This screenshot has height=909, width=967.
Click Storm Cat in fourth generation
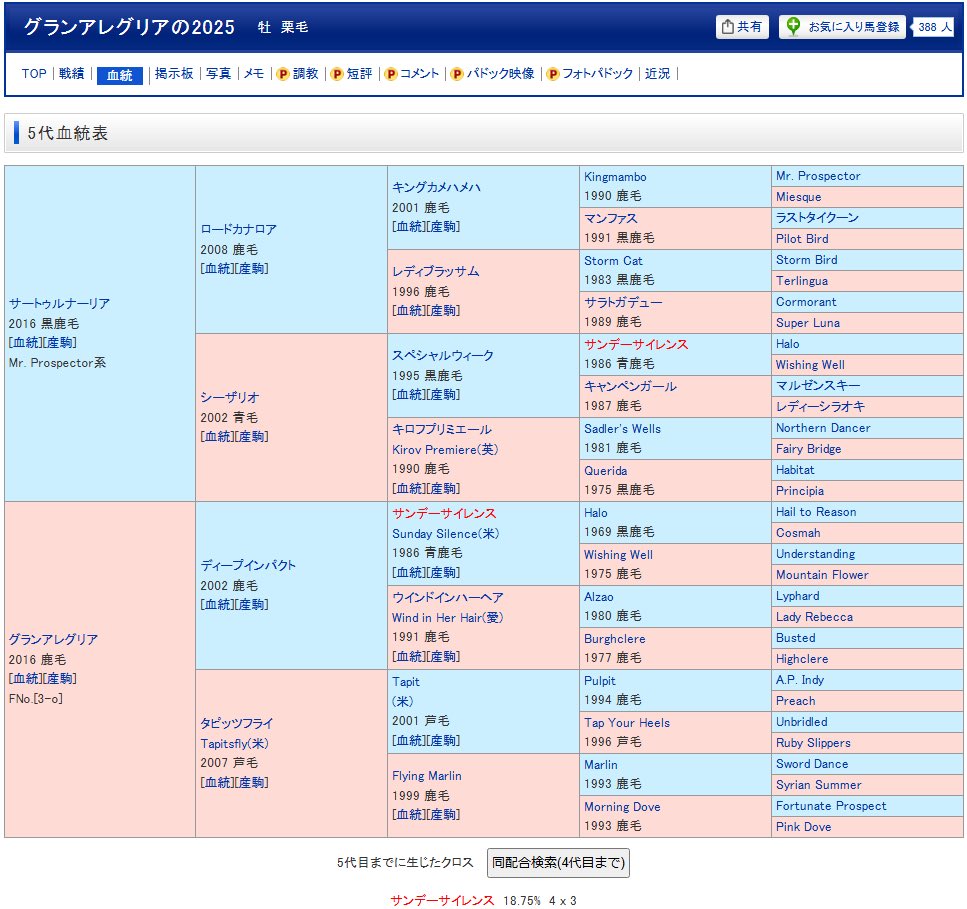613,260
